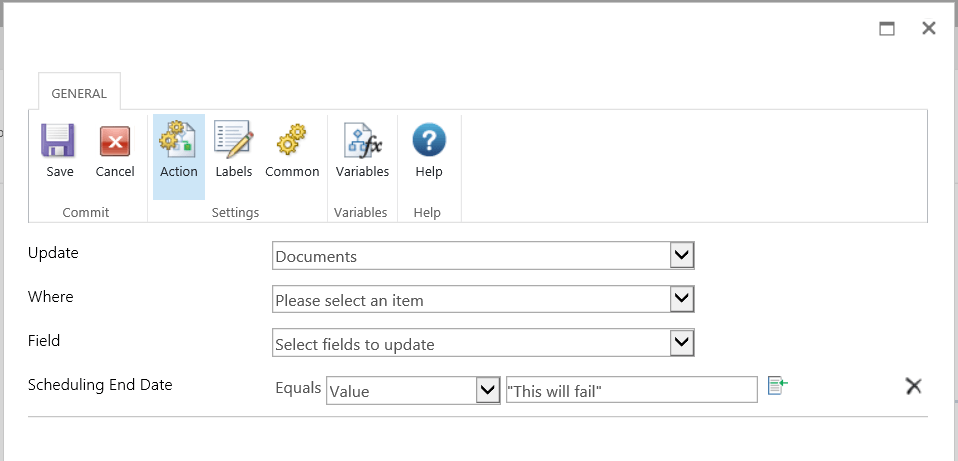
Task: Click the 'Equals' text
Action: (x=298, y=388)
